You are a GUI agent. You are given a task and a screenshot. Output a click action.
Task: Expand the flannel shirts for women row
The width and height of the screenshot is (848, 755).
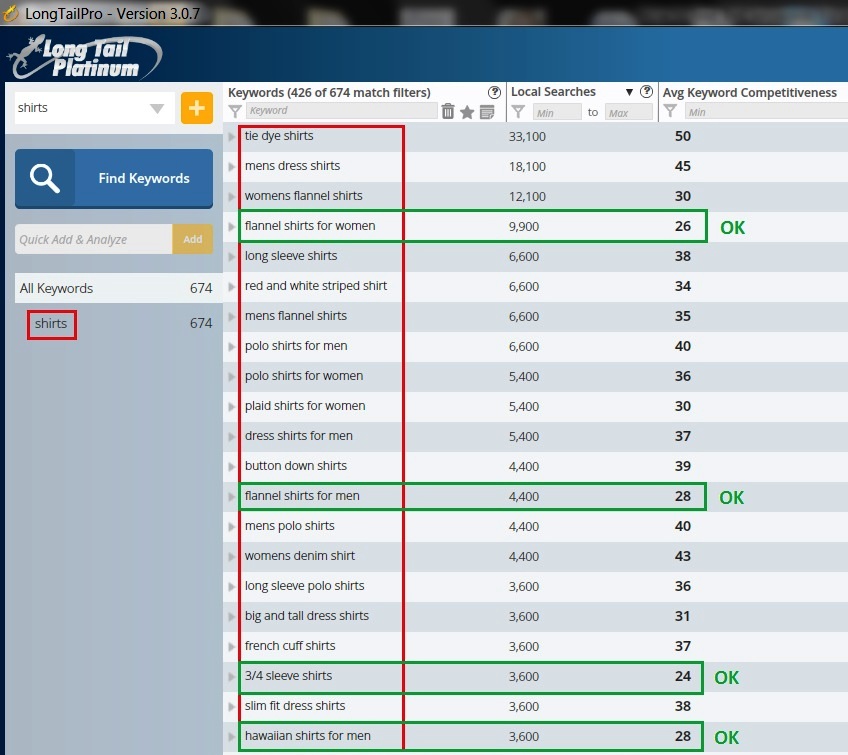click(231, 227)
